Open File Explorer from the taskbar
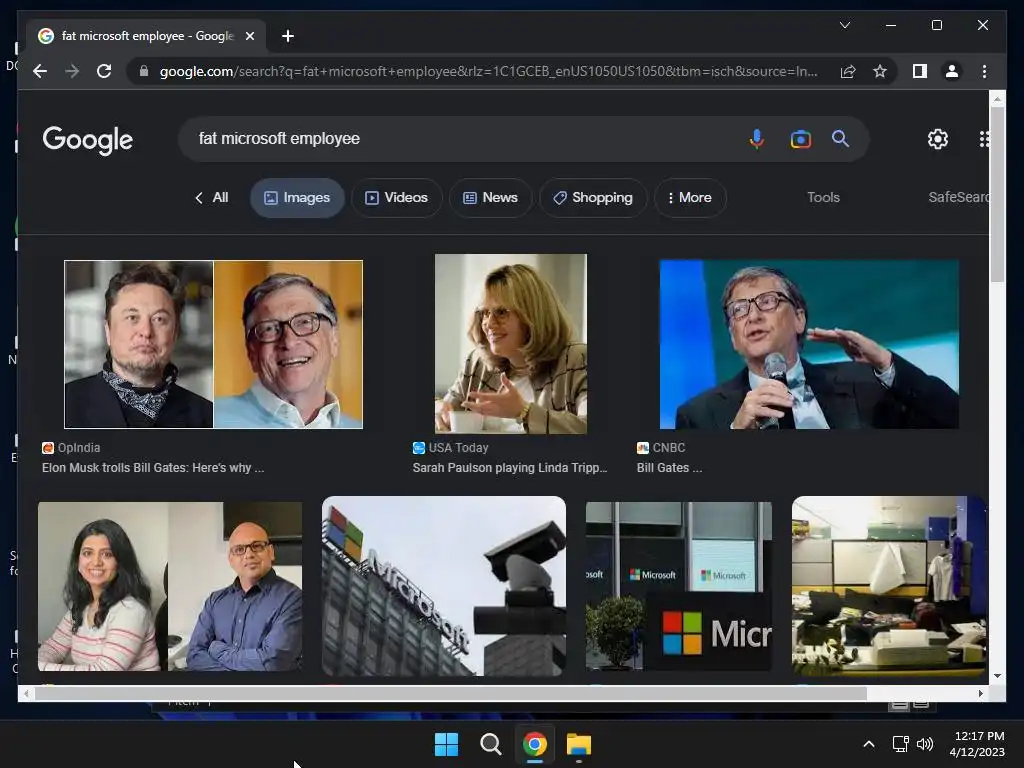The height and width of the screenshot is (768, 1024). 579,744
